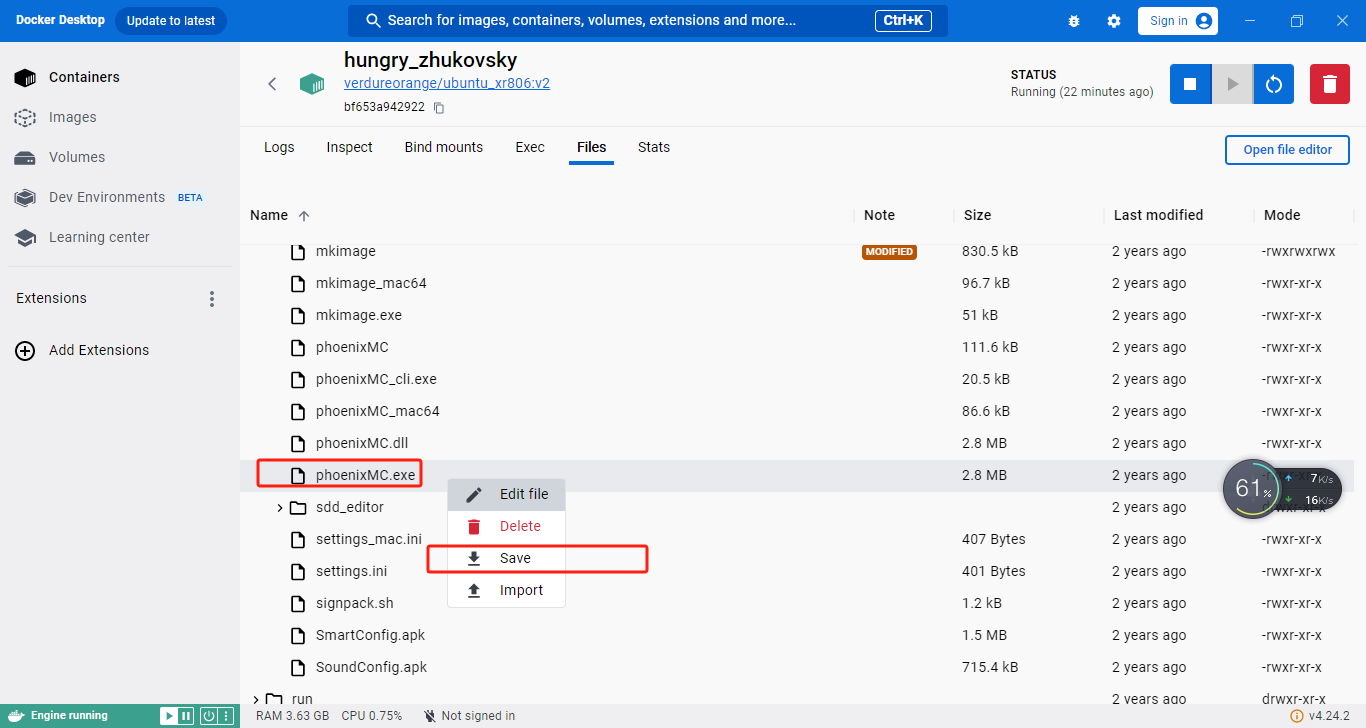Click the Import upload icon in menu
The width and height of the screenshot is (1366, 728).
pos(474,591)
